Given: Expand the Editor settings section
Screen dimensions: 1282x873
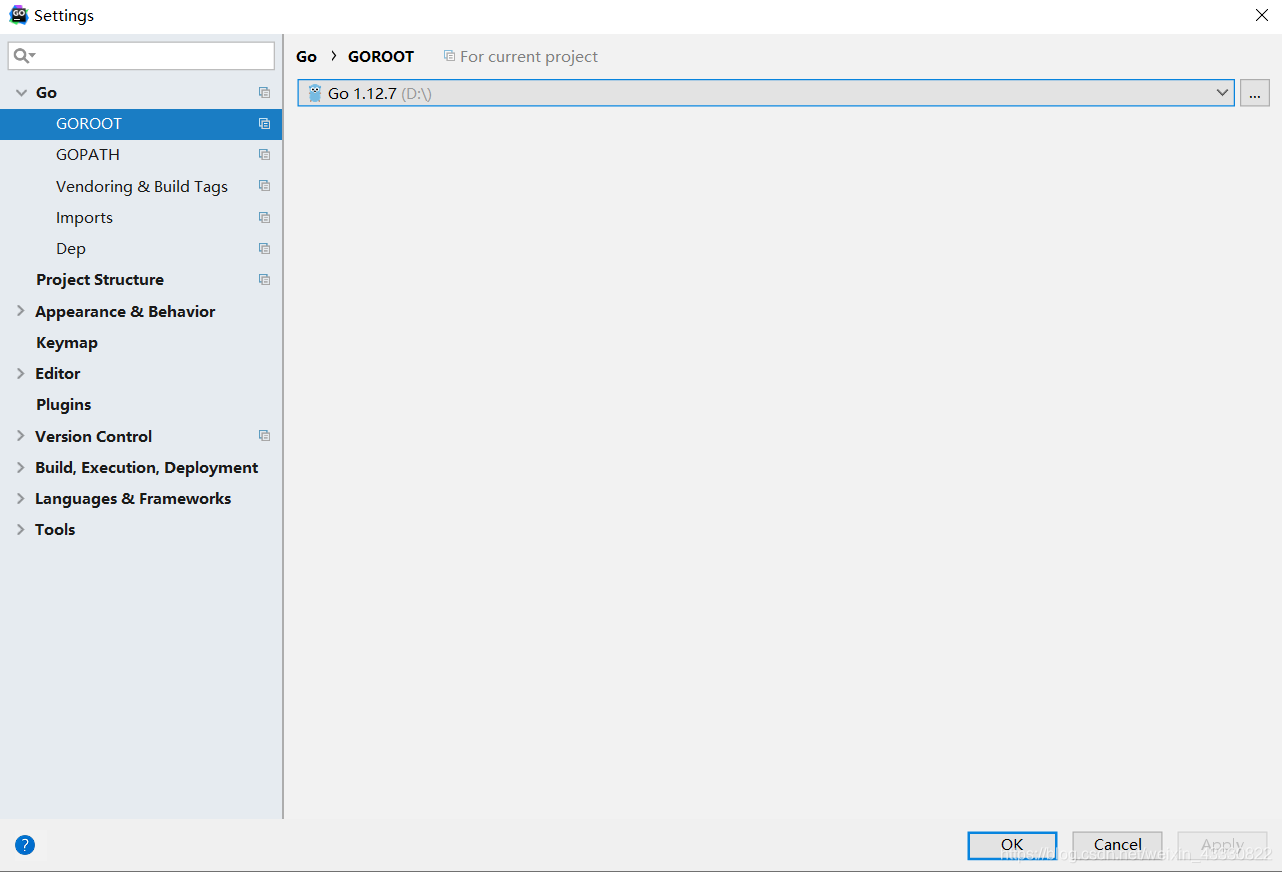Looking at the screenshot, I should coord(21,373).
